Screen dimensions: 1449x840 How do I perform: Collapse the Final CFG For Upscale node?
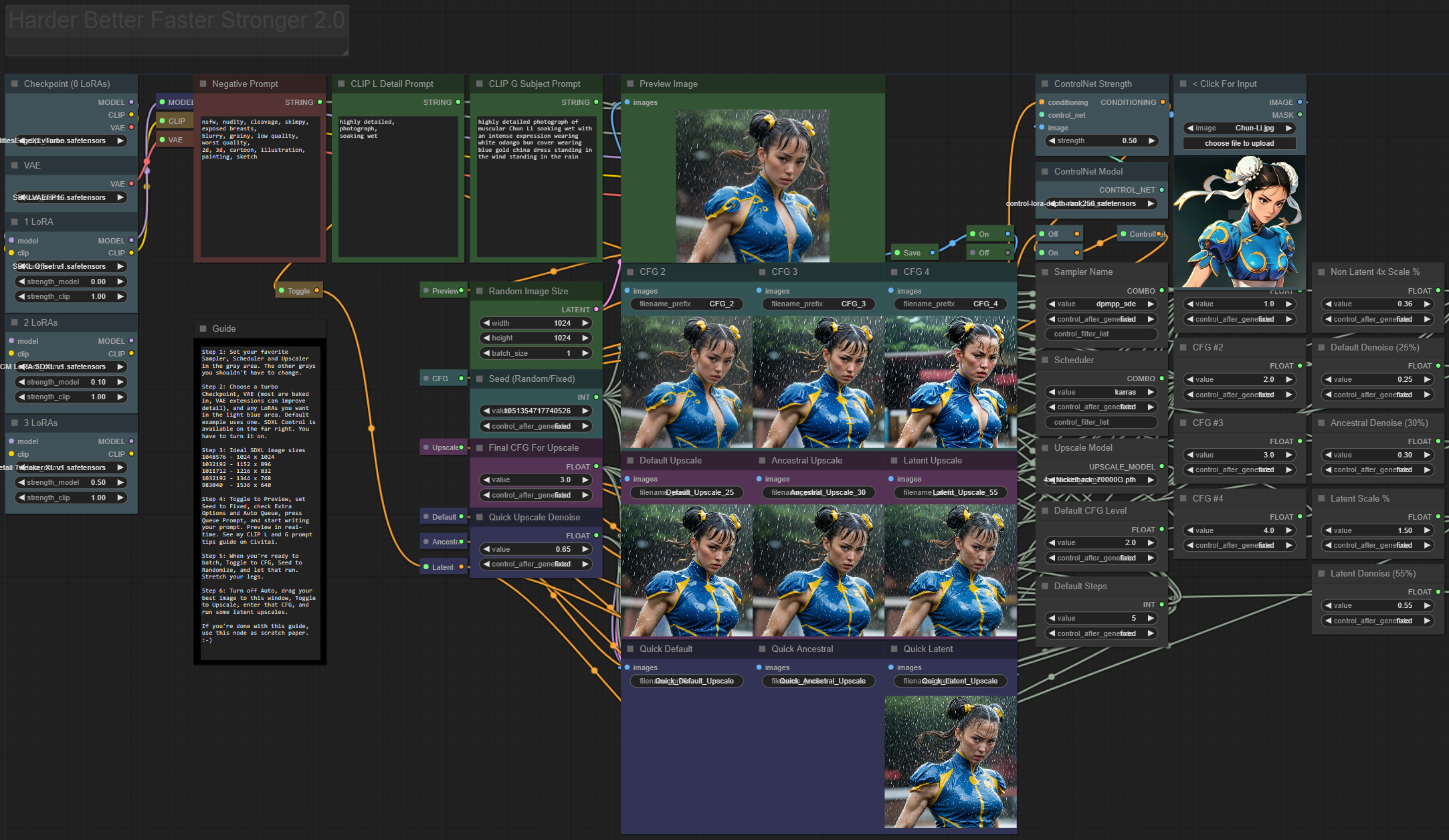tap(480, 448)
